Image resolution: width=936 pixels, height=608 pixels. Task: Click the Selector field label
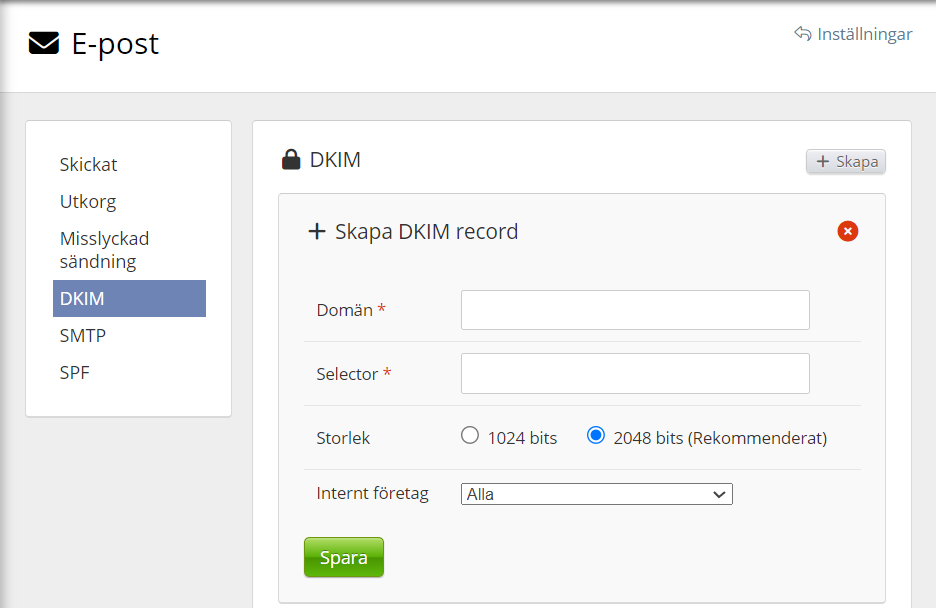coord(347,374)
